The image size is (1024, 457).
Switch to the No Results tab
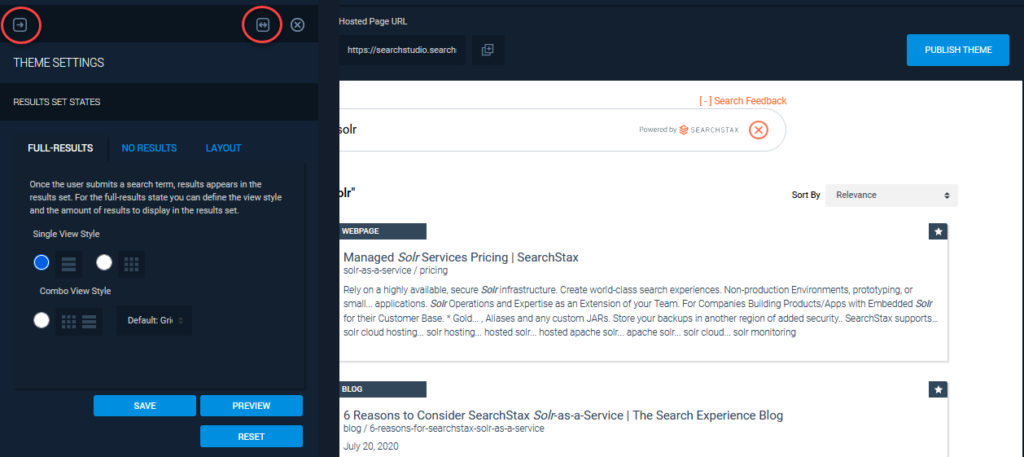click(x=149, y=148)
